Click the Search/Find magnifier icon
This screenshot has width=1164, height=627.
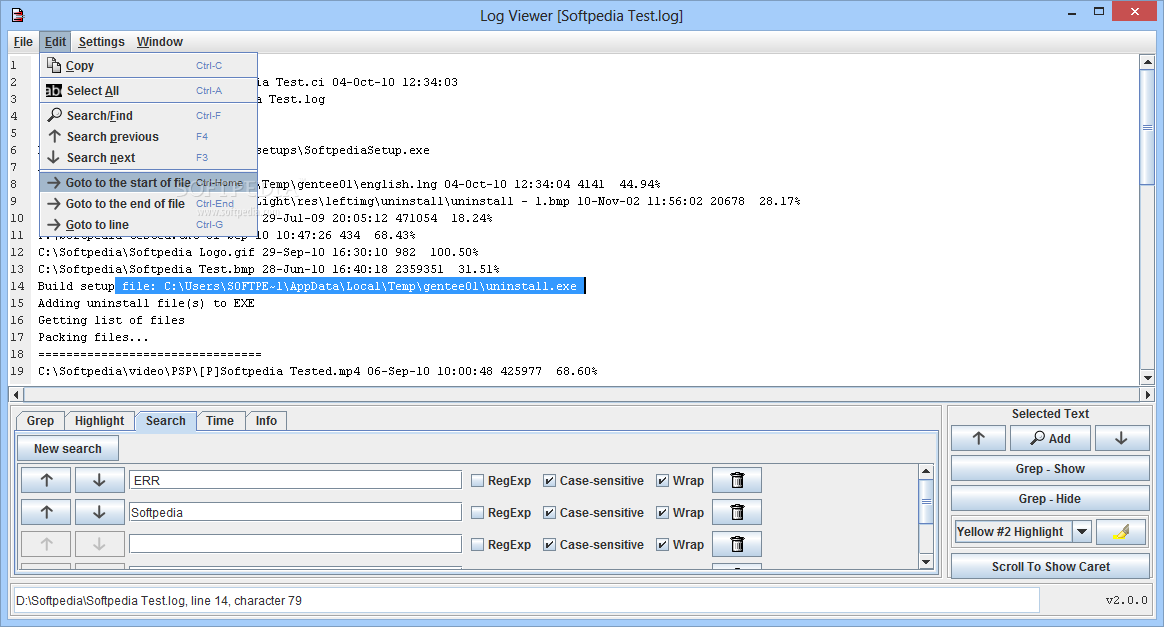(54, 115)
